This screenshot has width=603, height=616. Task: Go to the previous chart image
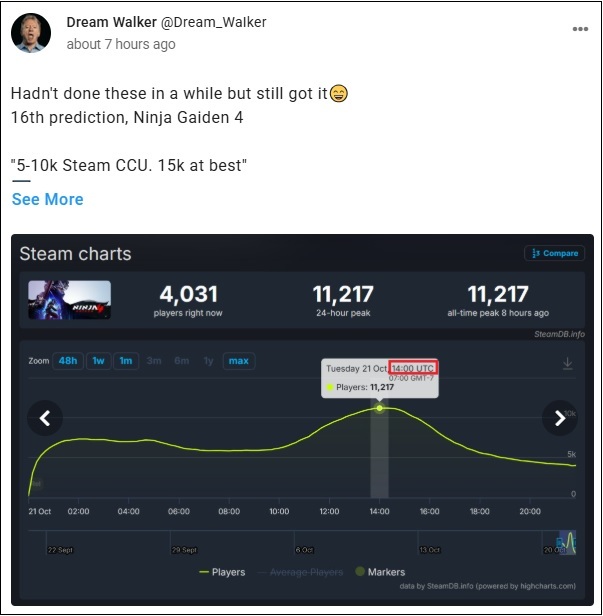coord(45,417)
